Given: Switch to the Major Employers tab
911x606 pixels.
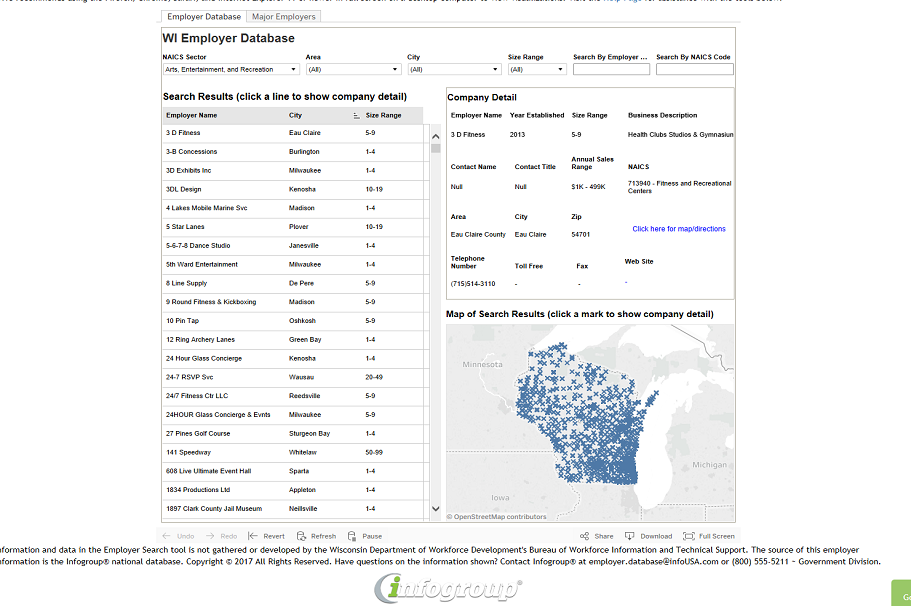Looking at the screenshot, I should point(284,17).
